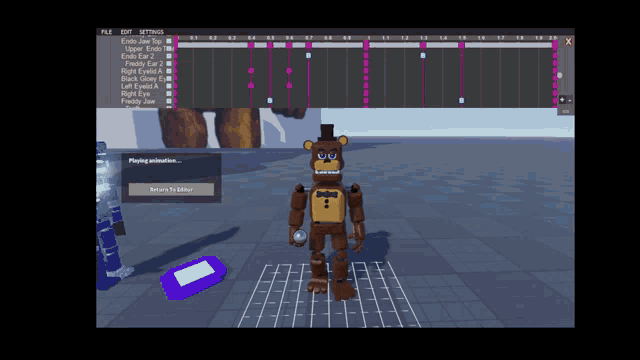Click the keyframe marker at 0.6 on top bar
640x360 pixels.
[289, 45]
